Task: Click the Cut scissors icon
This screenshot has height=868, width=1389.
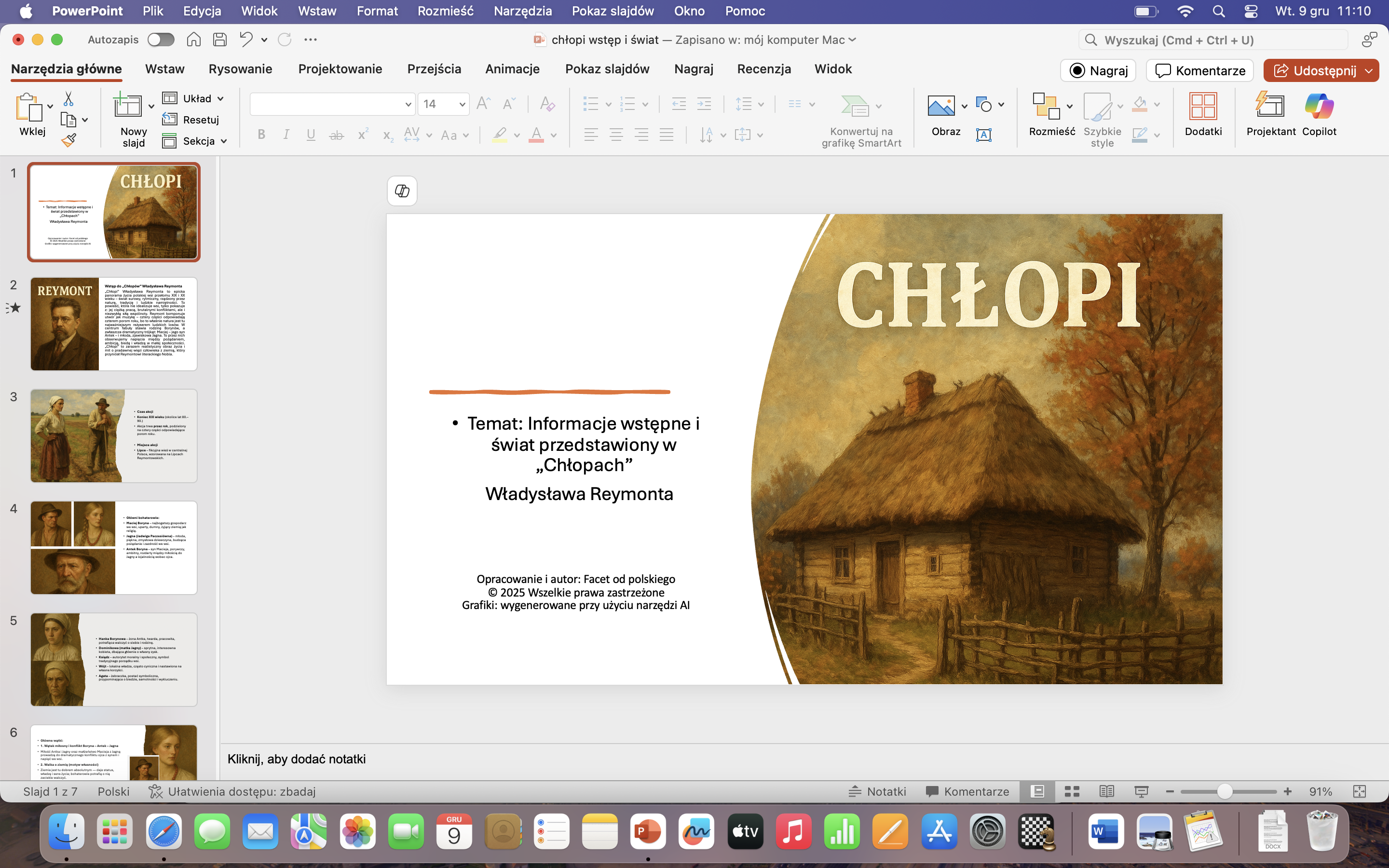Action: 68,99
